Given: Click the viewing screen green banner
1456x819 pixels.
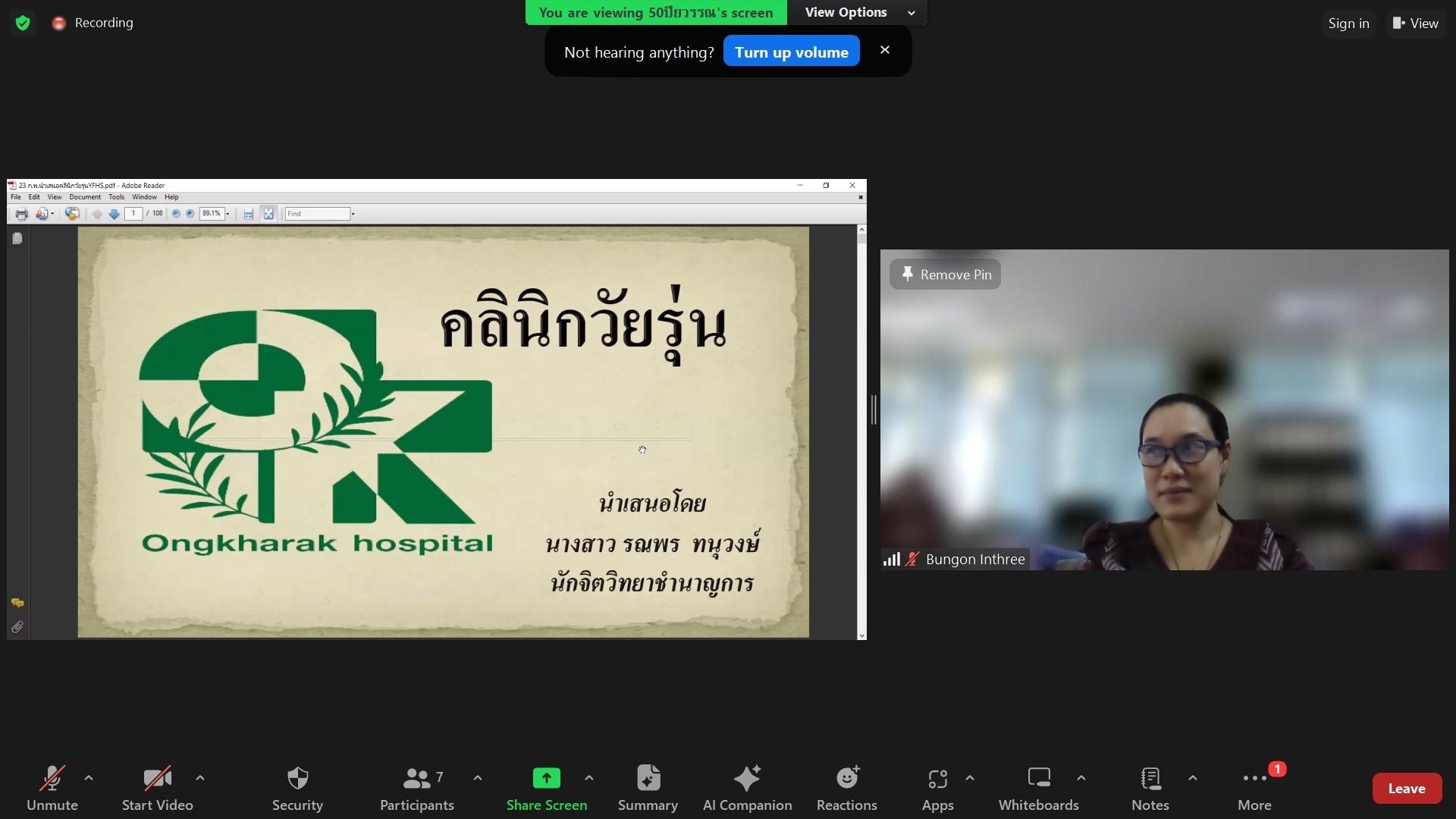Looking at the screenshot, I should tap(656, 12).
